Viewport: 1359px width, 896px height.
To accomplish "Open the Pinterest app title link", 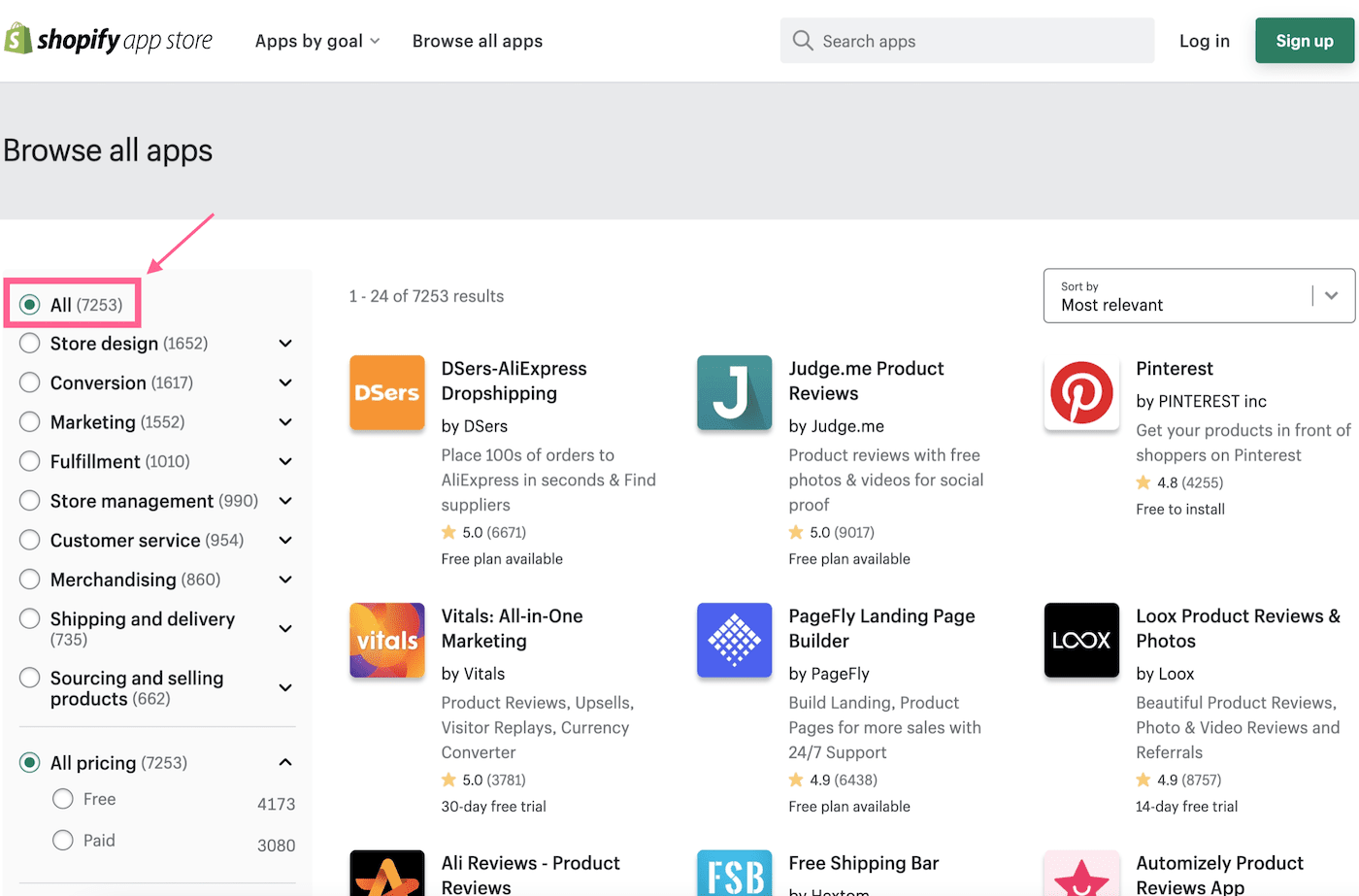I will tap(1175, 369).
